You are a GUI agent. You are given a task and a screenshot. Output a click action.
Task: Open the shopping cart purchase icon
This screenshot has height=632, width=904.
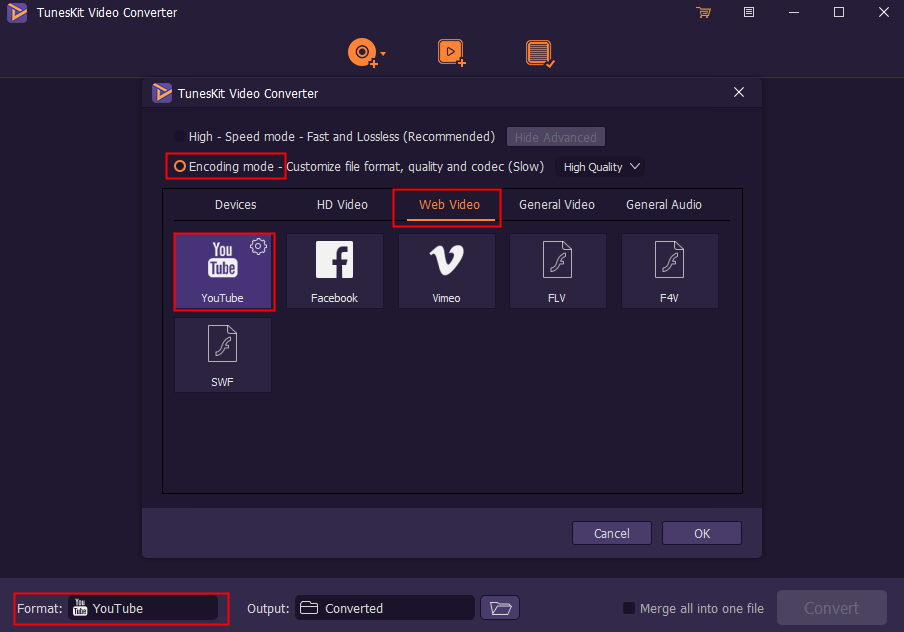pyautogui.click(x=703, y=12)
